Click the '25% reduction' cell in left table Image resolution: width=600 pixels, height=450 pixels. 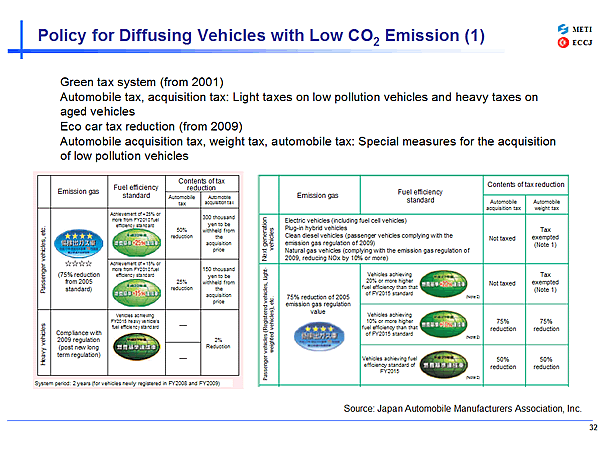click(x=182, y=285)
